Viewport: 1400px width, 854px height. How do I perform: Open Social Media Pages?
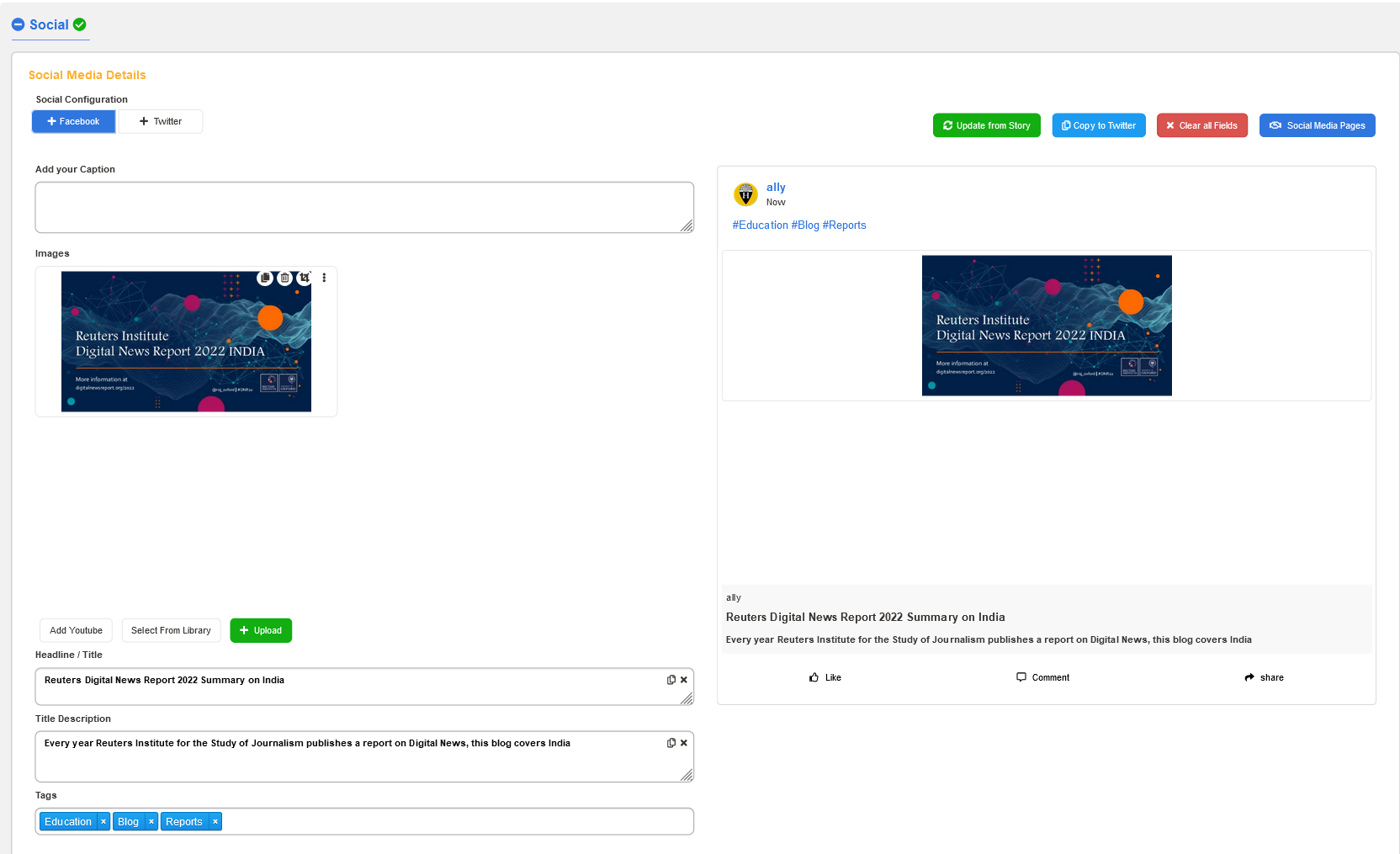point(1317,125)
